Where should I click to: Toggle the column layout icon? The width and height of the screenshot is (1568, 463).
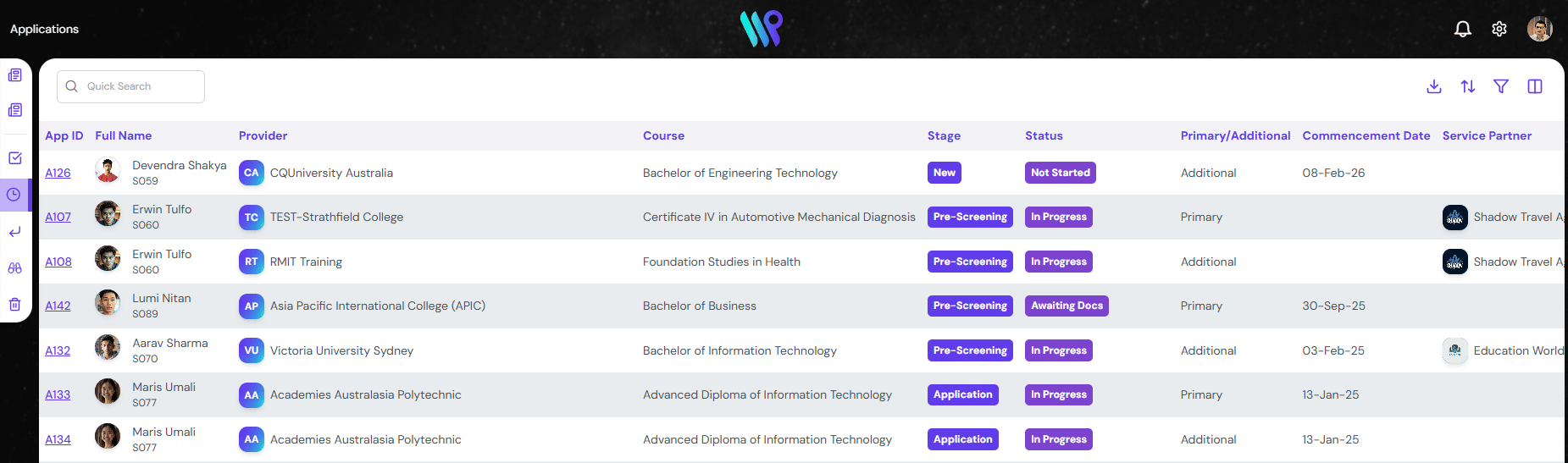(x=1535, y=86)
